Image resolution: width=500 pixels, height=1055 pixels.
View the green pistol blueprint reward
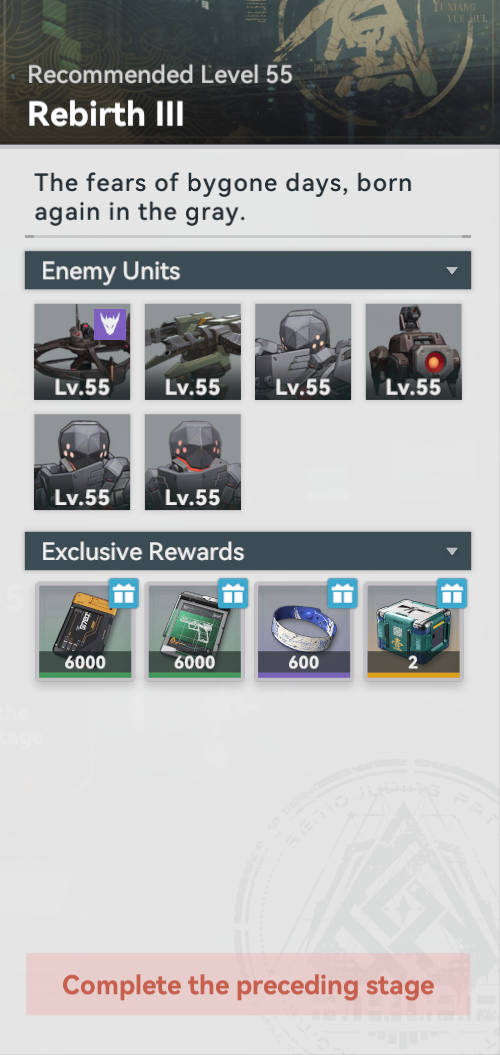tap(194, 632)
